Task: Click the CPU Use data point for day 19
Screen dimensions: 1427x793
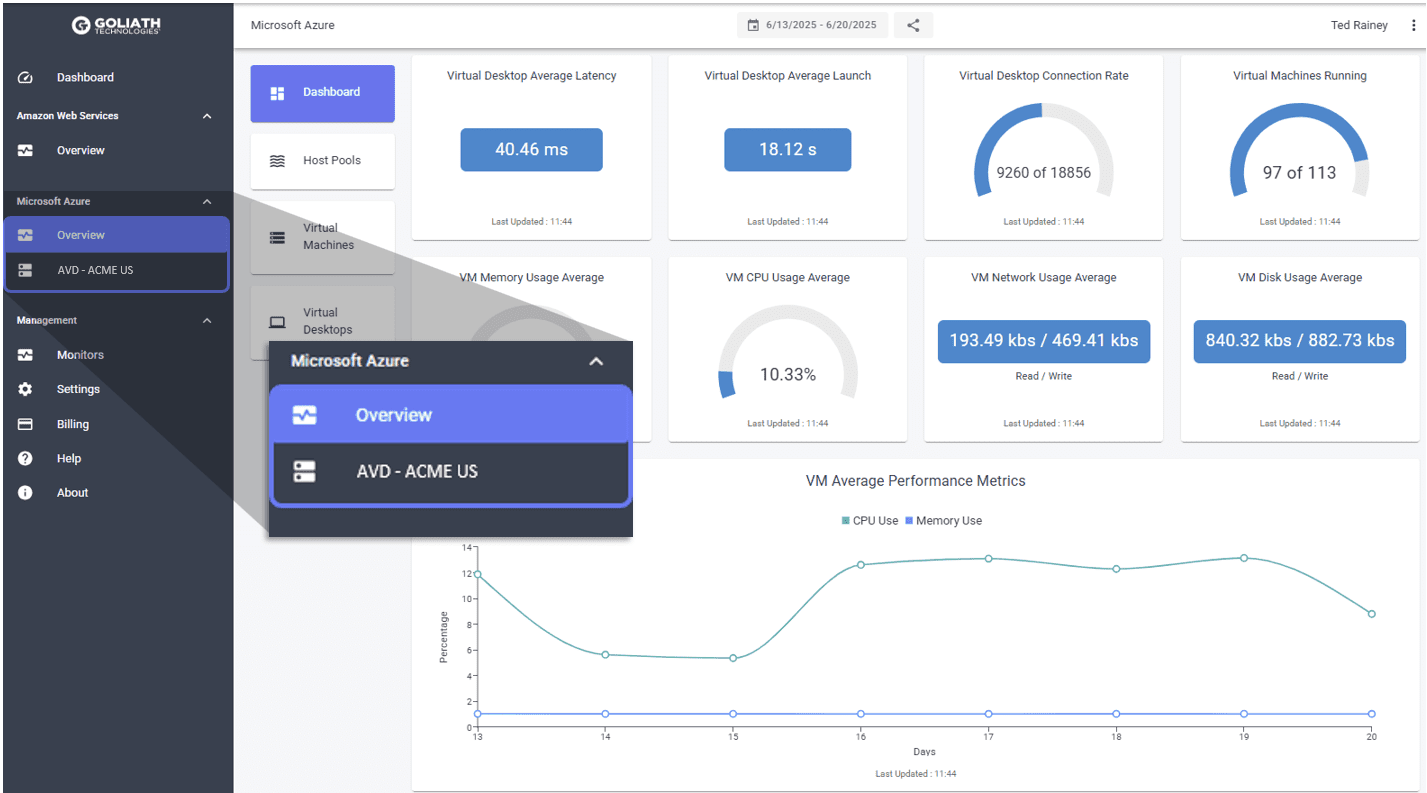Action: [x=1244, y=558]
